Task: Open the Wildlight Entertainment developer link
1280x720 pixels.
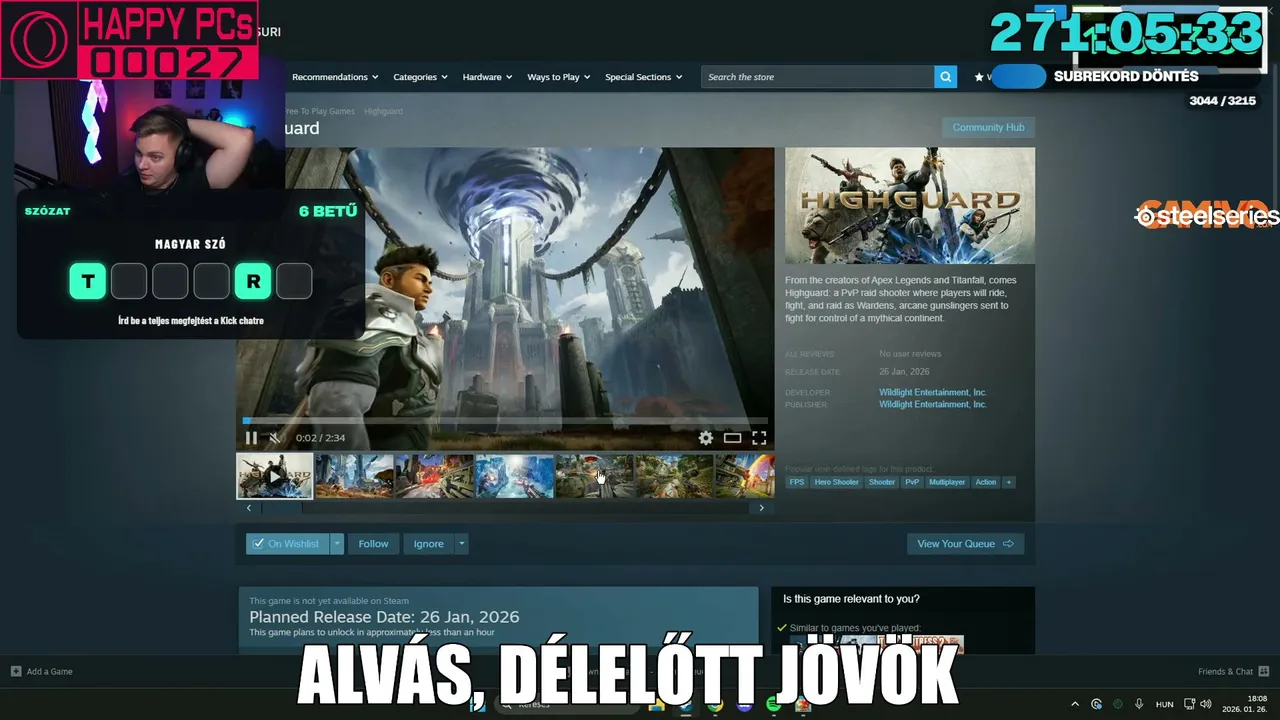Action: coord(933,392)
